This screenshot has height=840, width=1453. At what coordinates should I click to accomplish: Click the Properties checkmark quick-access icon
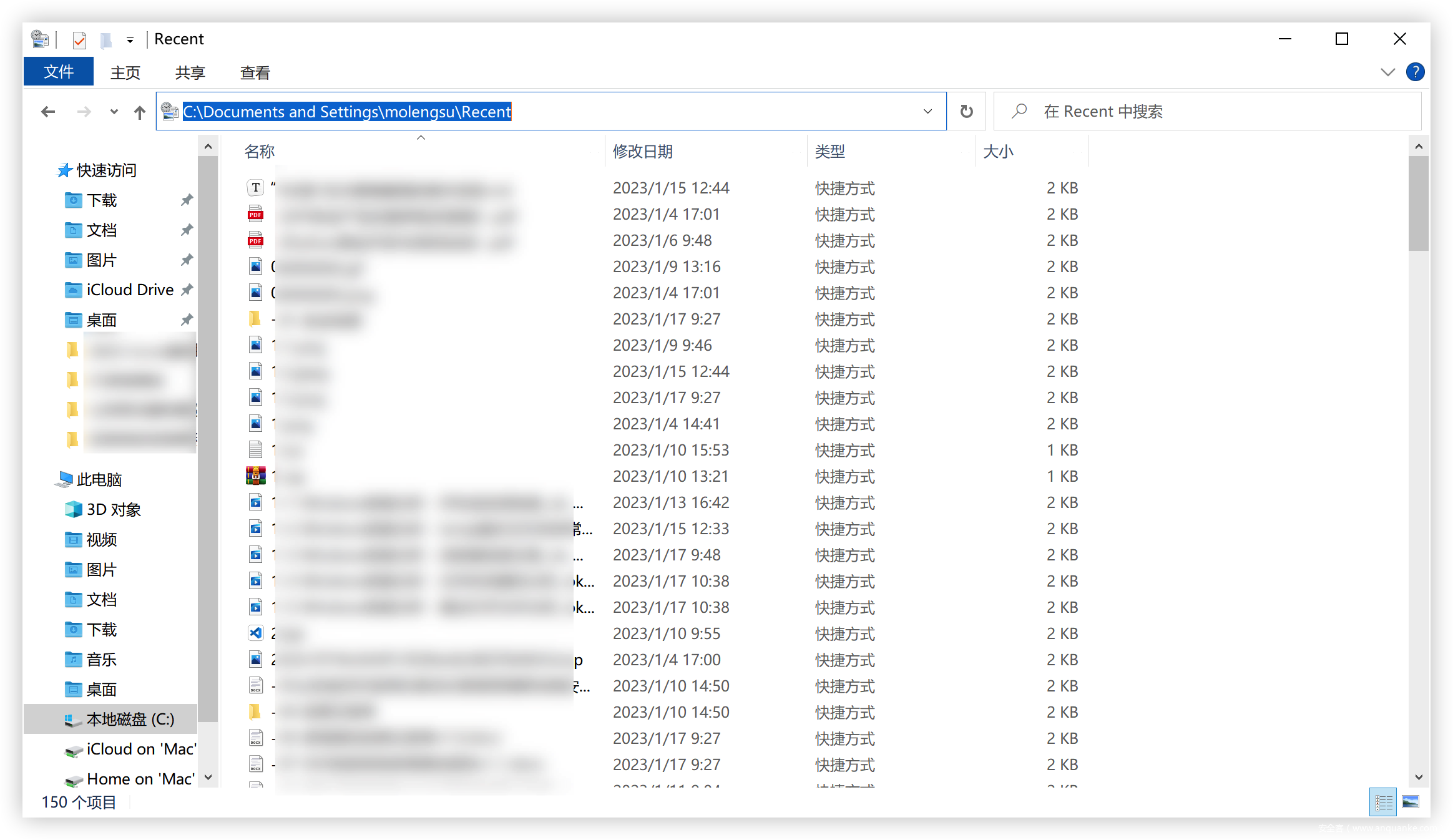coord(79,40)
